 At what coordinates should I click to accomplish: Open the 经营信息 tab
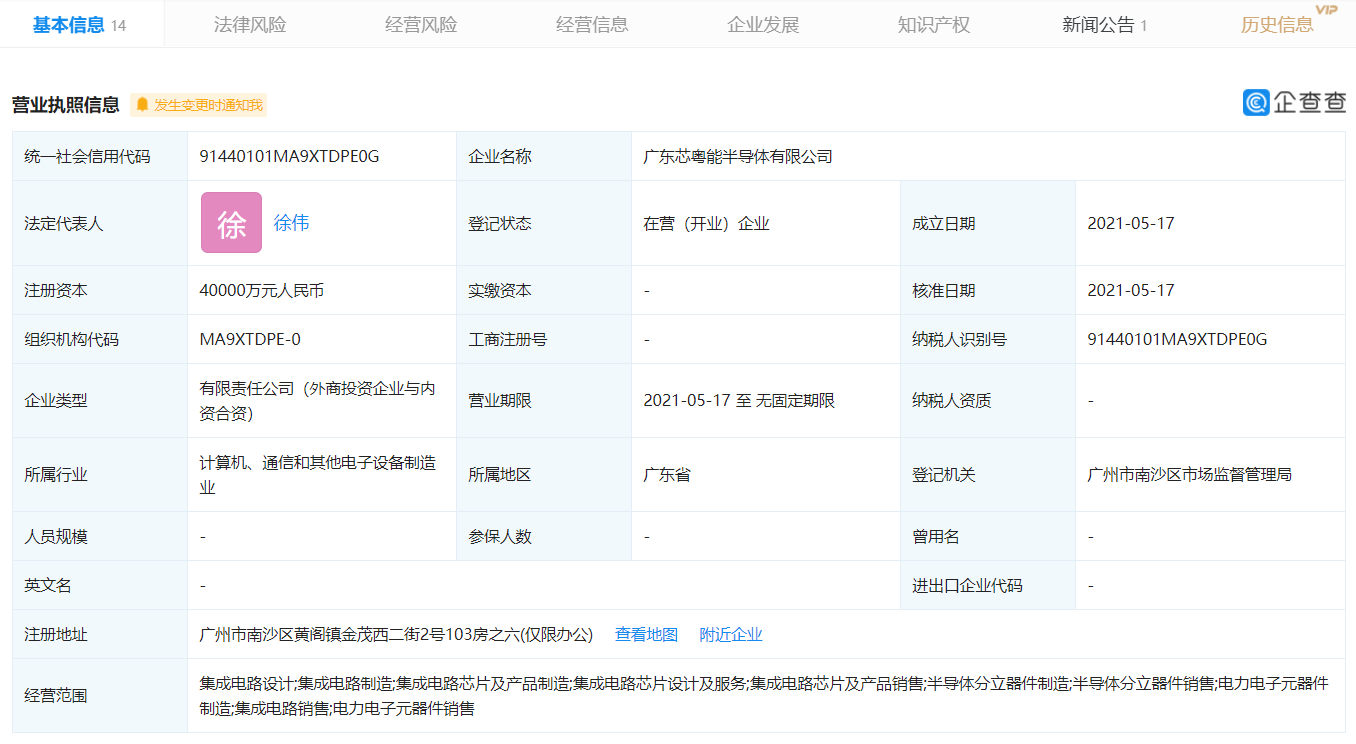[x=592, y=25]
